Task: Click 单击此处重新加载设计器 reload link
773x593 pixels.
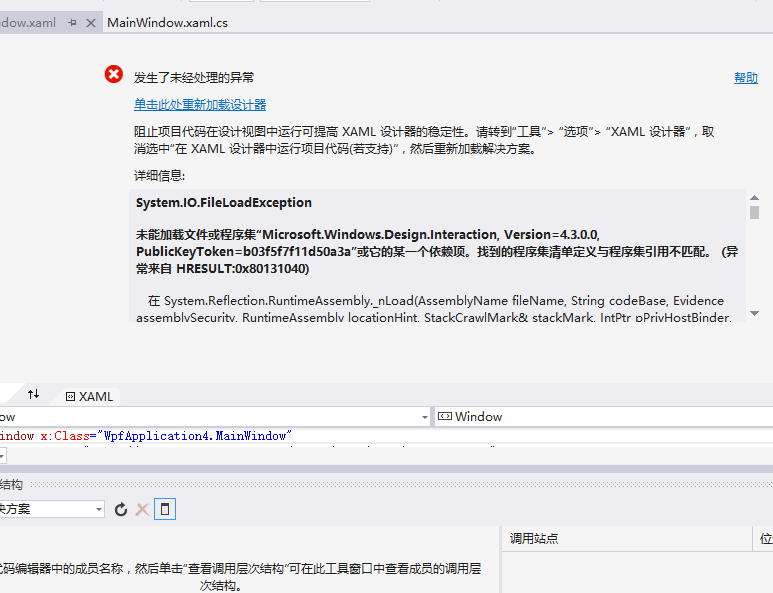Action: (x=200, y=105)
